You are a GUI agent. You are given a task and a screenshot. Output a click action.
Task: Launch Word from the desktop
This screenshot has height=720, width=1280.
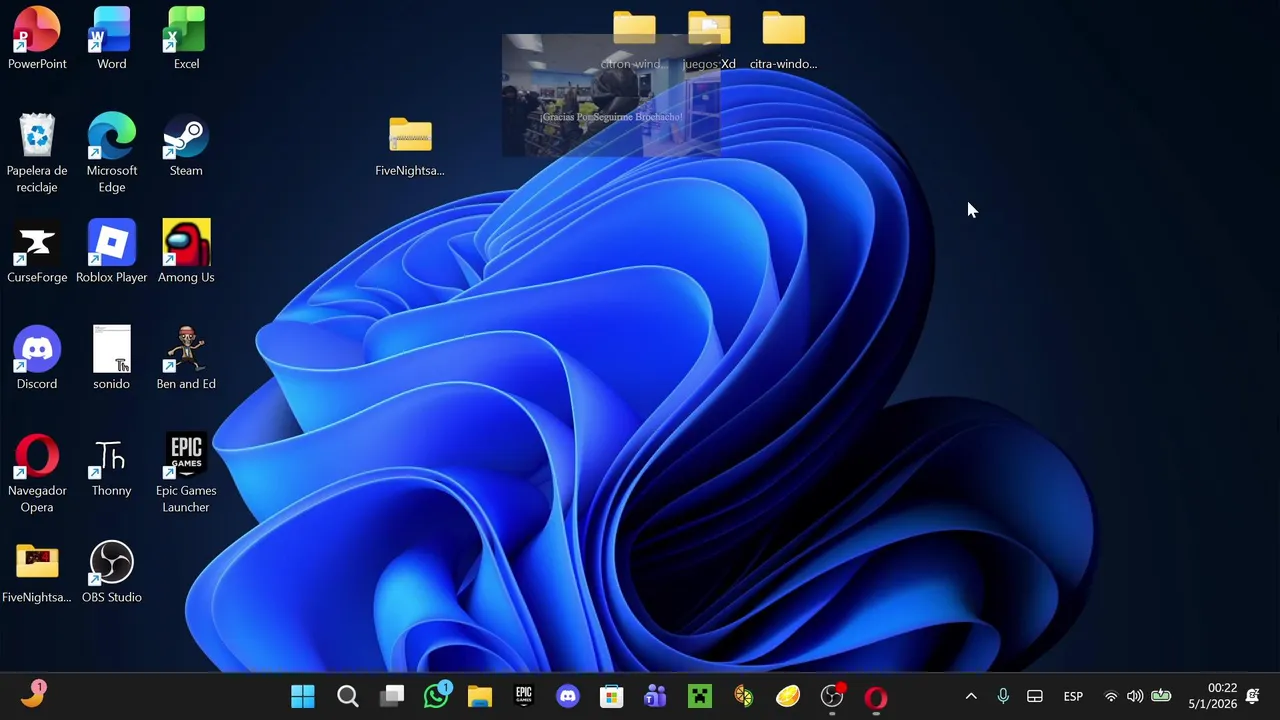(x=111, y=38)
